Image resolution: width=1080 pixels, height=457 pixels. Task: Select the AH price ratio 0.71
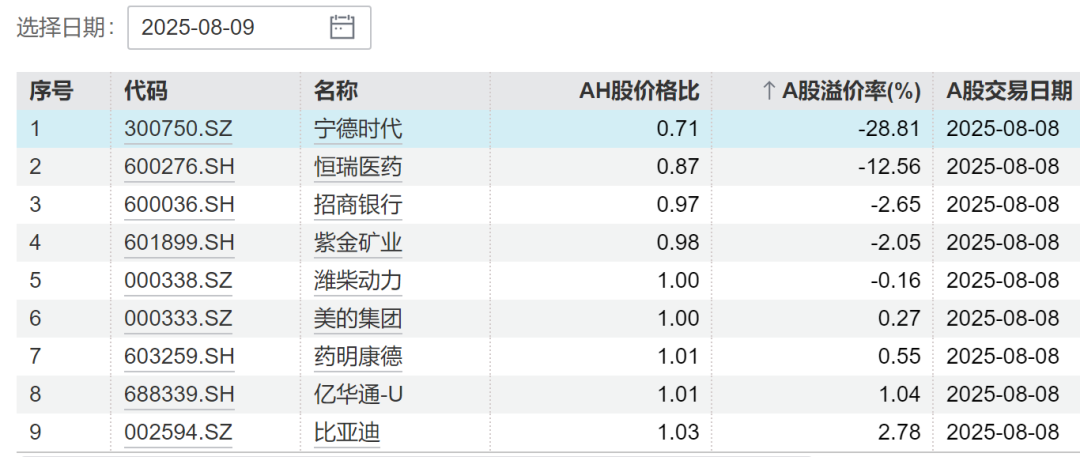tap(678, 129)
